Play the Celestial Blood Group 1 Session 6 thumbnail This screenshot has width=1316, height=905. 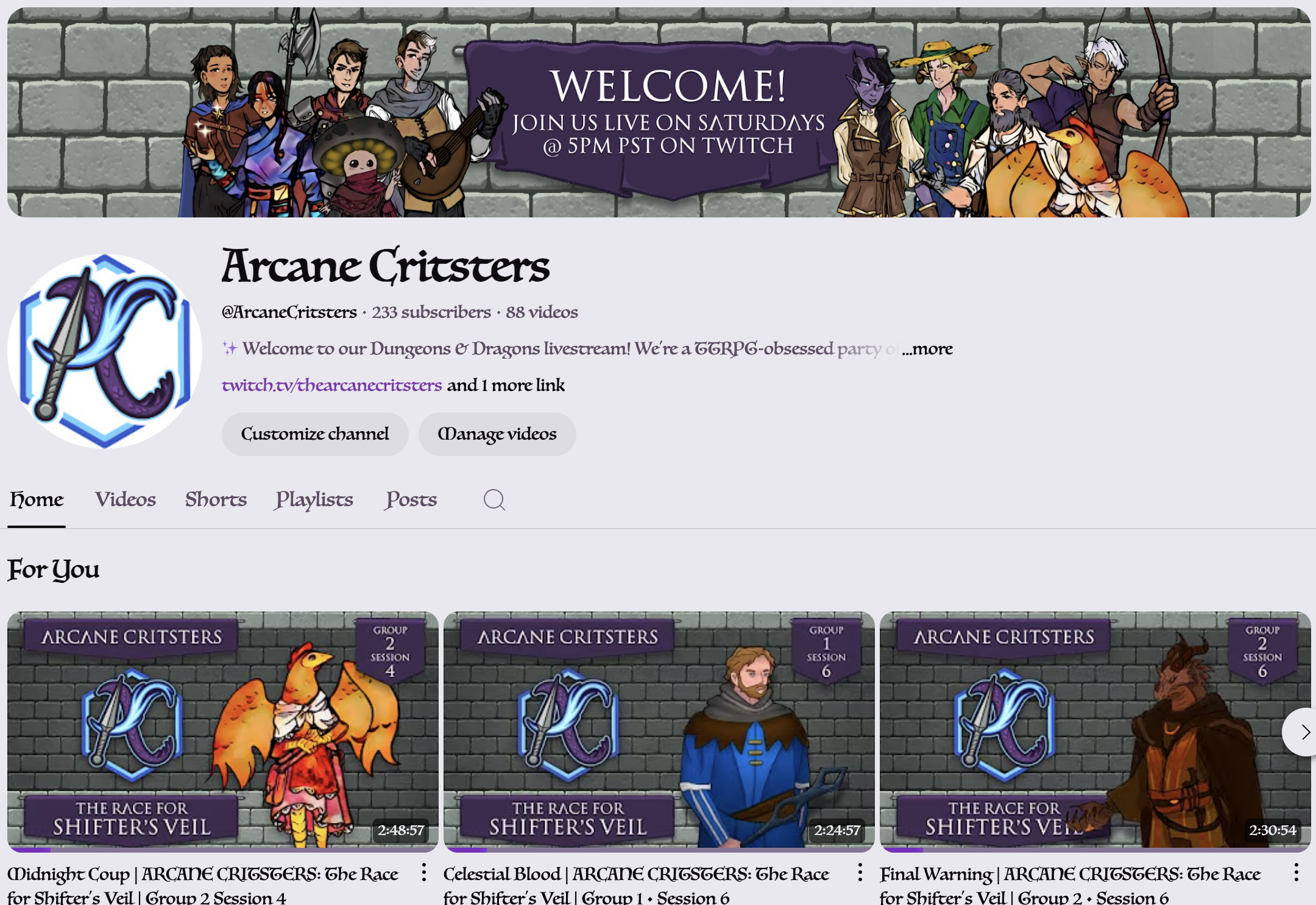point(659,731)
